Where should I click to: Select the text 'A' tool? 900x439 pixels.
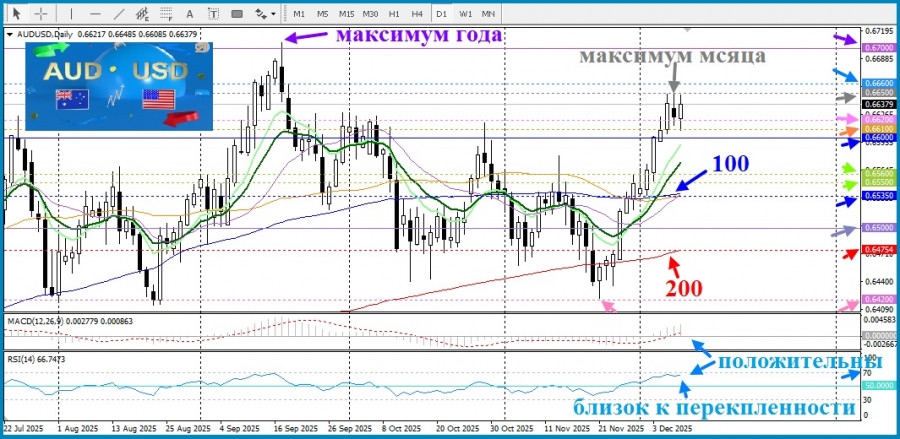190,13
